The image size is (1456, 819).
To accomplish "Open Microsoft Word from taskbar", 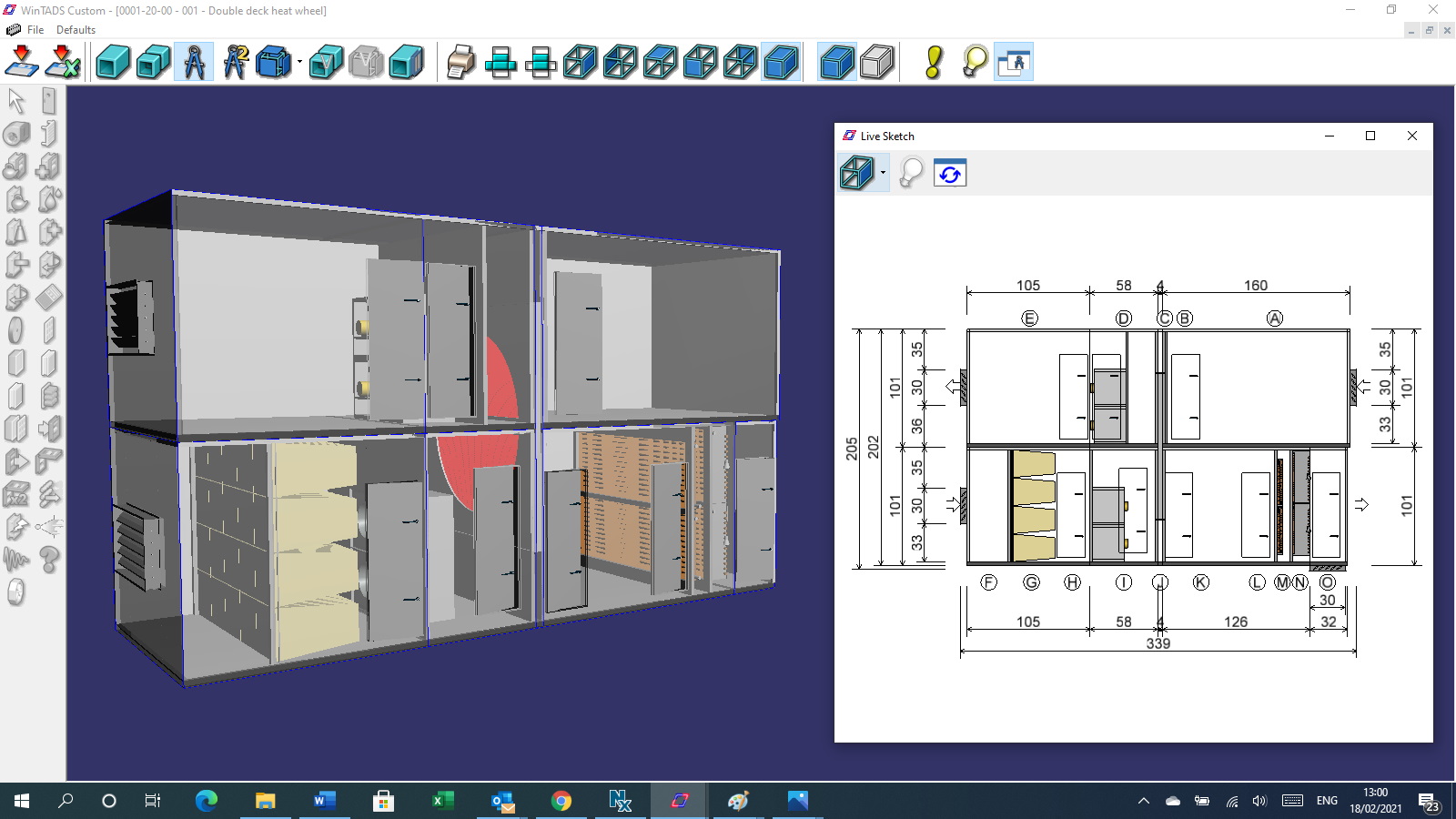I will (324, 801).
